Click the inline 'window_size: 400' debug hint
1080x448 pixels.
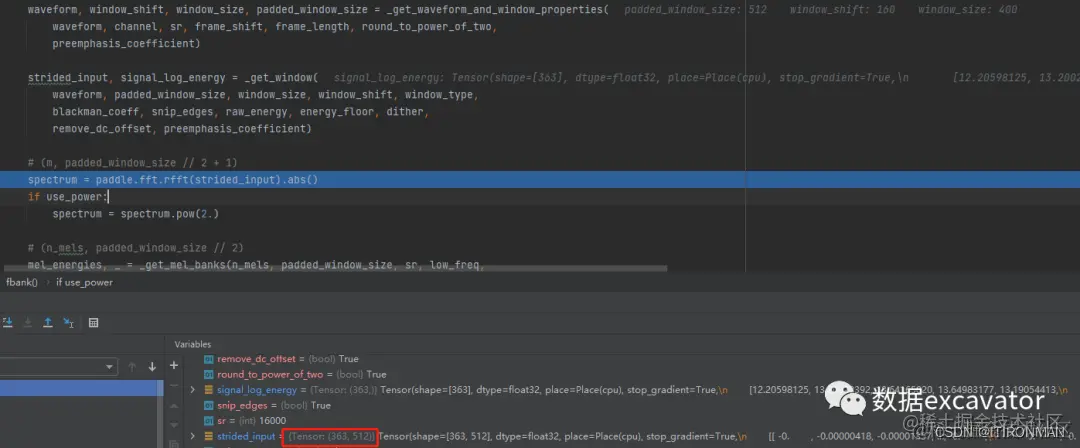tap(967, 10)
